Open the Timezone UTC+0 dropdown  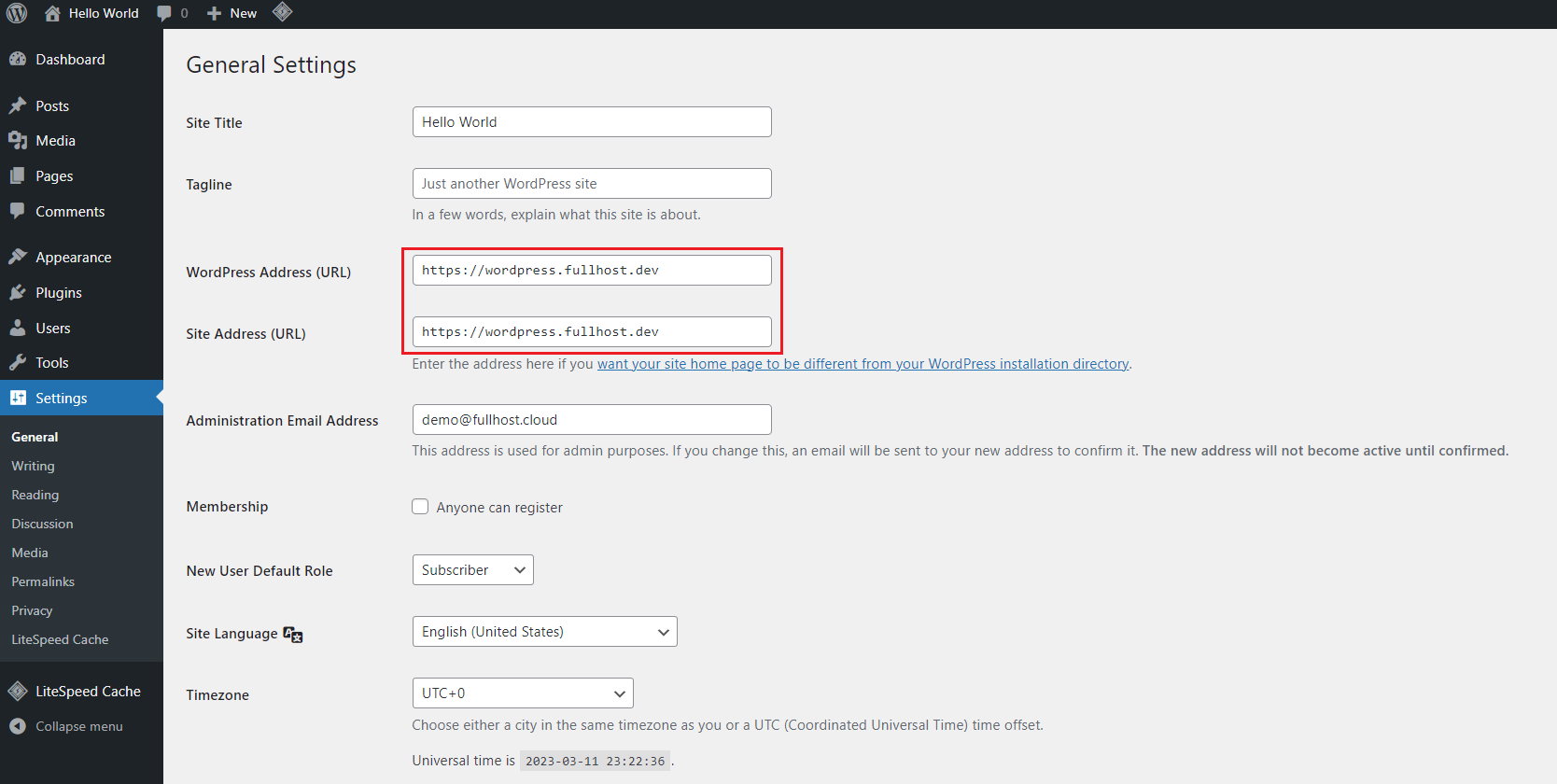(522, 693)
